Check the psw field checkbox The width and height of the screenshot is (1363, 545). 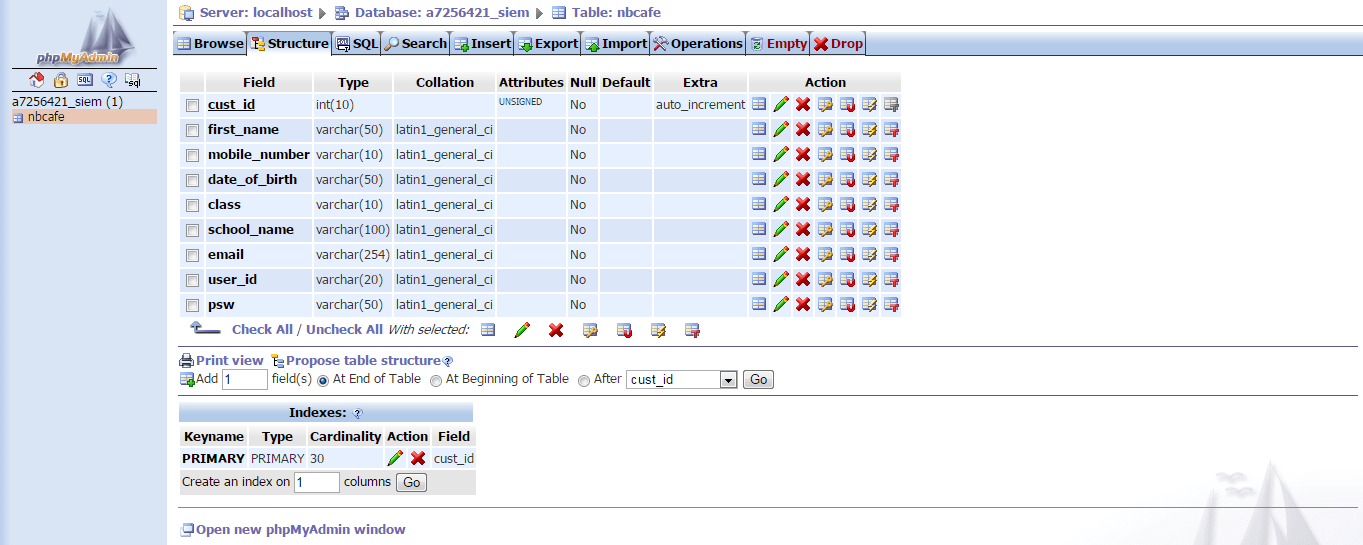pos(192,305)
